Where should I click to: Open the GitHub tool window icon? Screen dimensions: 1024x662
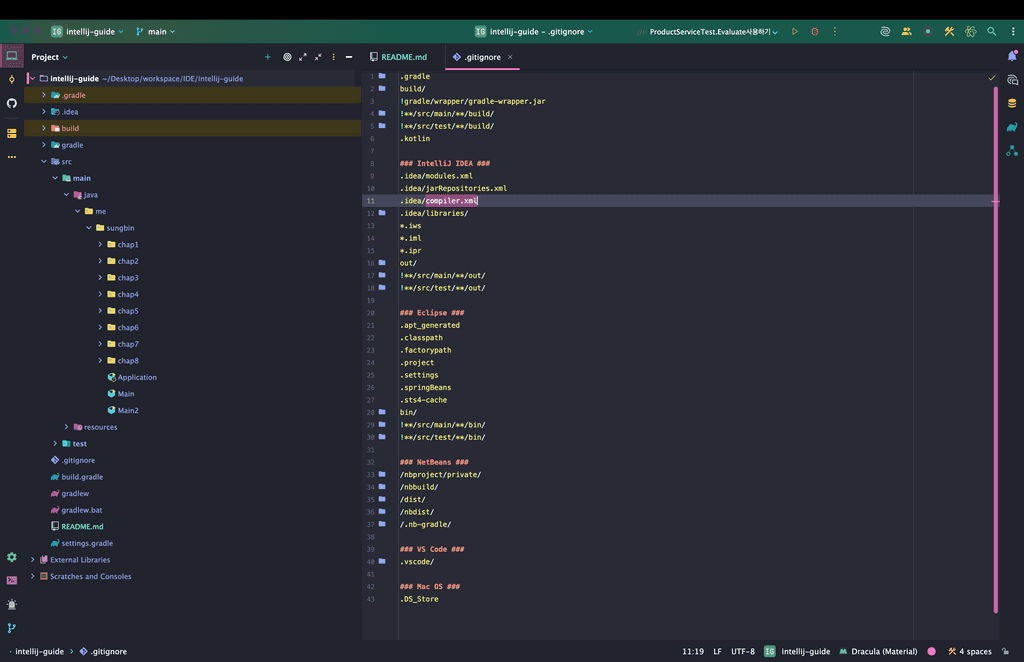[12, 103]
